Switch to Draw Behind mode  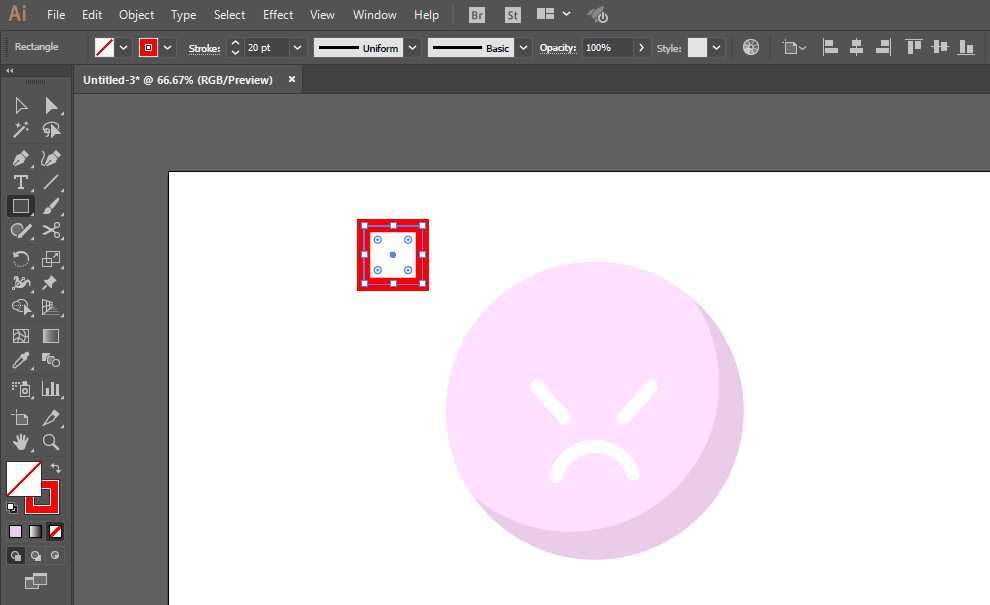pyautogui.click(x=36, y=556)
